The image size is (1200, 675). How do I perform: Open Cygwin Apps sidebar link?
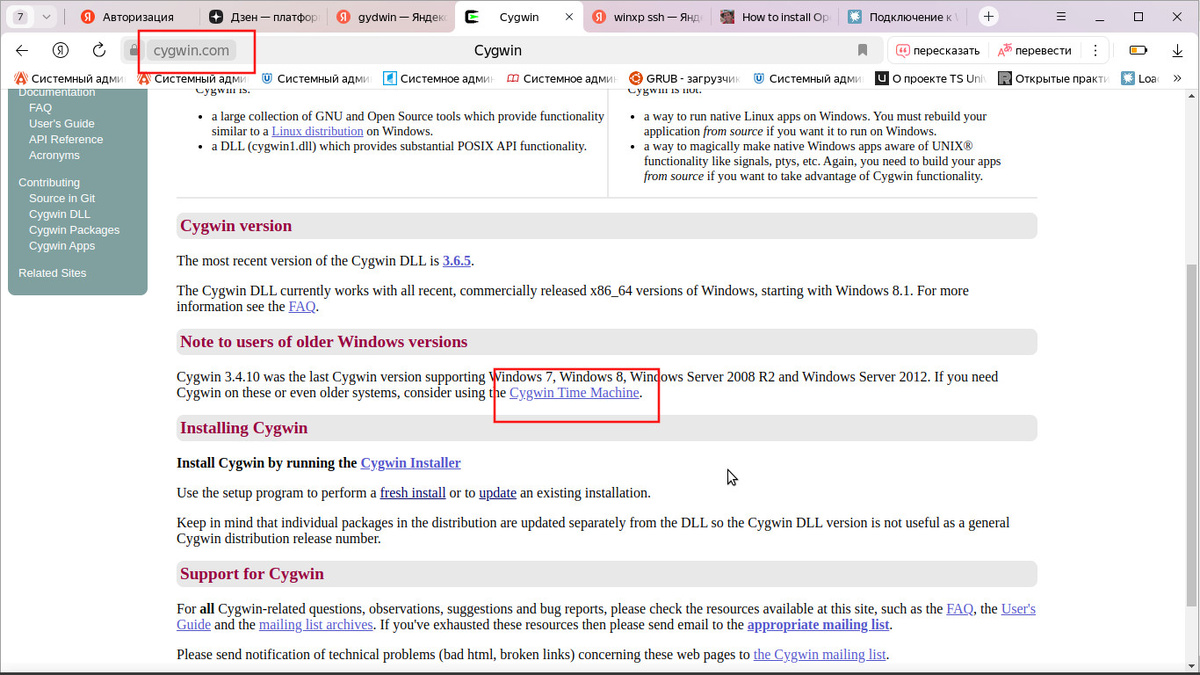tap(62, 246)
